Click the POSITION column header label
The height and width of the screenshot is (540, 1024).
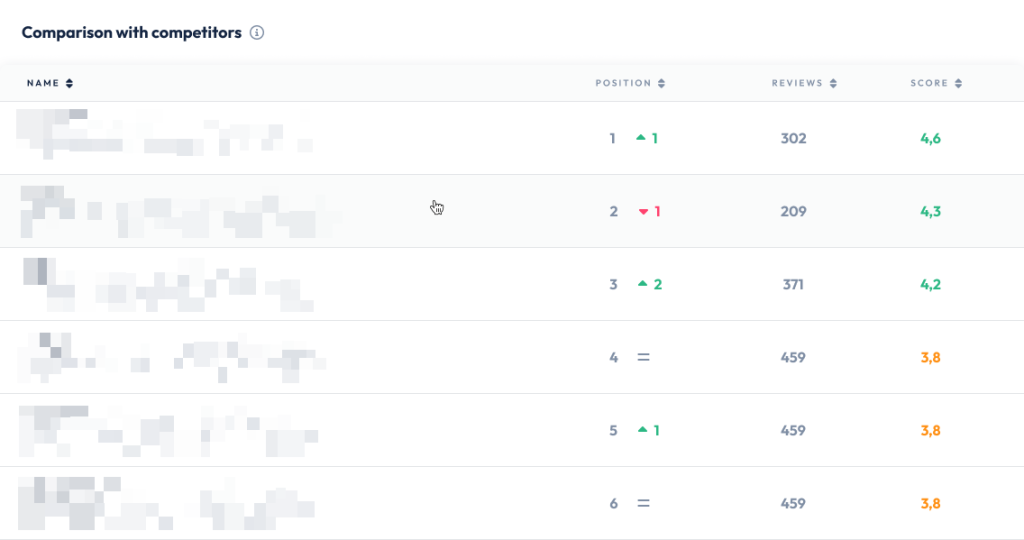click(x=623, y=83)
